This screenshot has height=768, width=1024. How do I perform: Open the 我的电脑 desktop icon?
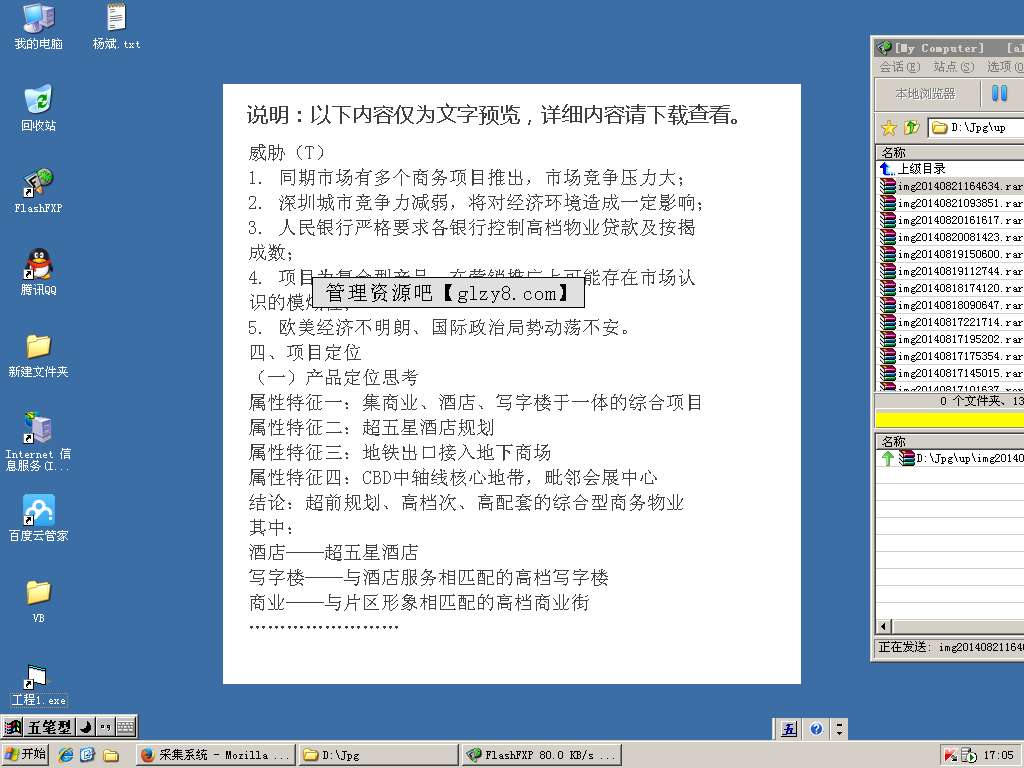coord(39,26)
